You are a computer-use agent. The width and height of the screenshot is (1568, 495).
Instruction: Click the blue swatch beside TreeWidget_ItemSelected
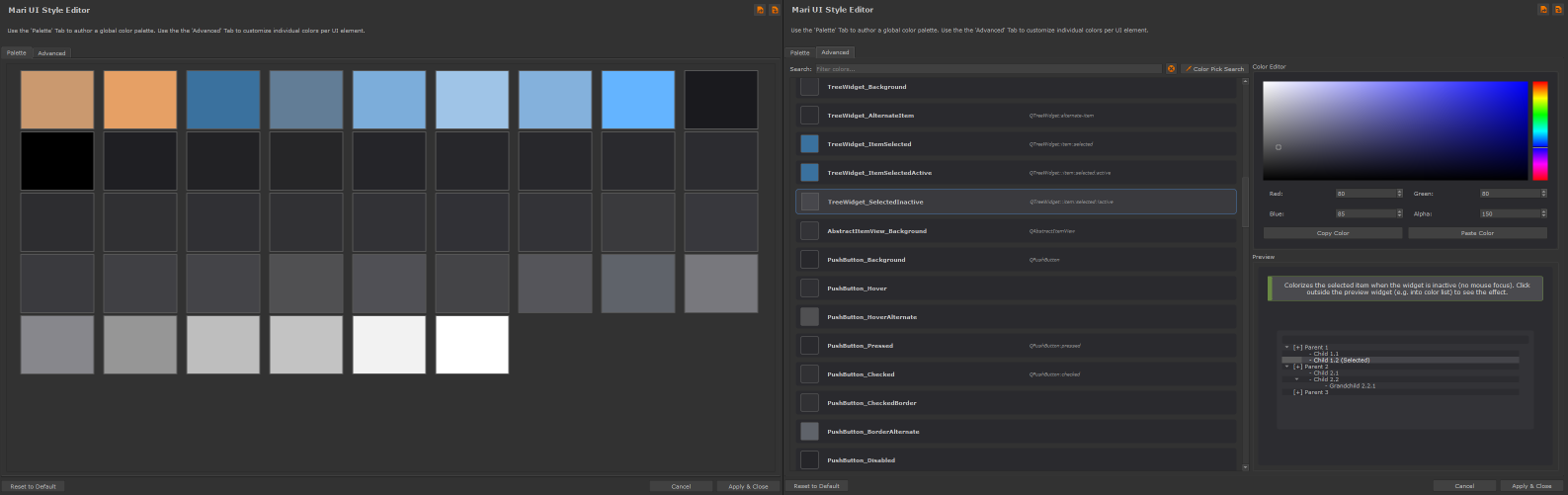tap(809, 144)
